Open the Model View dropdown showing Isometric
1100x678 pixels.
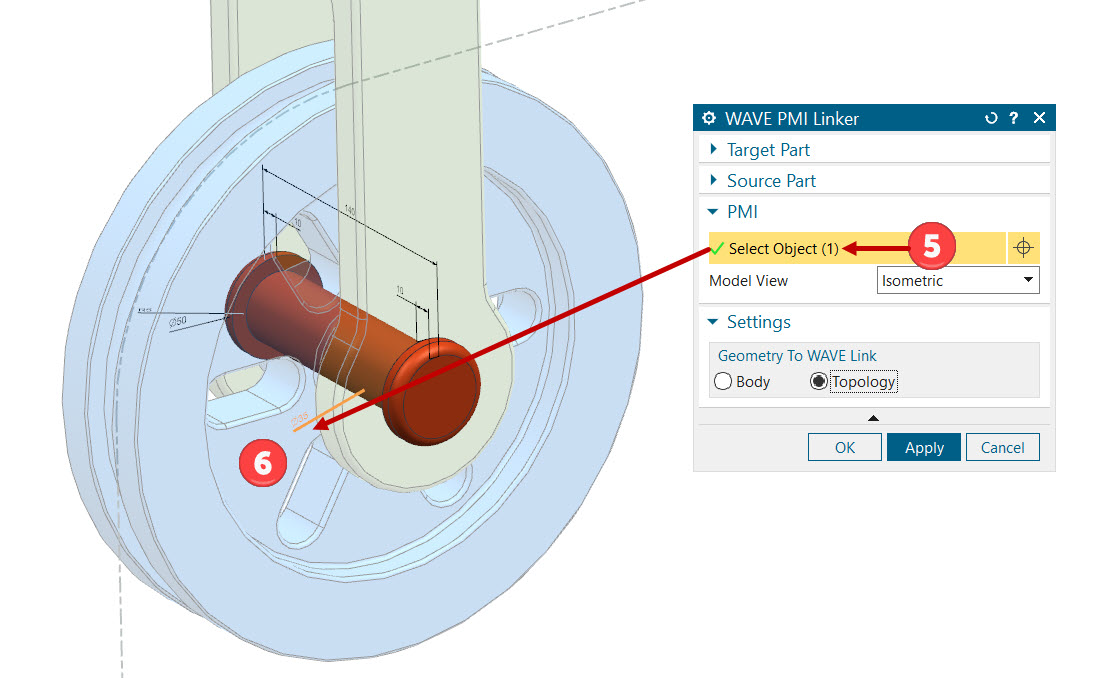(x=957, y=281)
